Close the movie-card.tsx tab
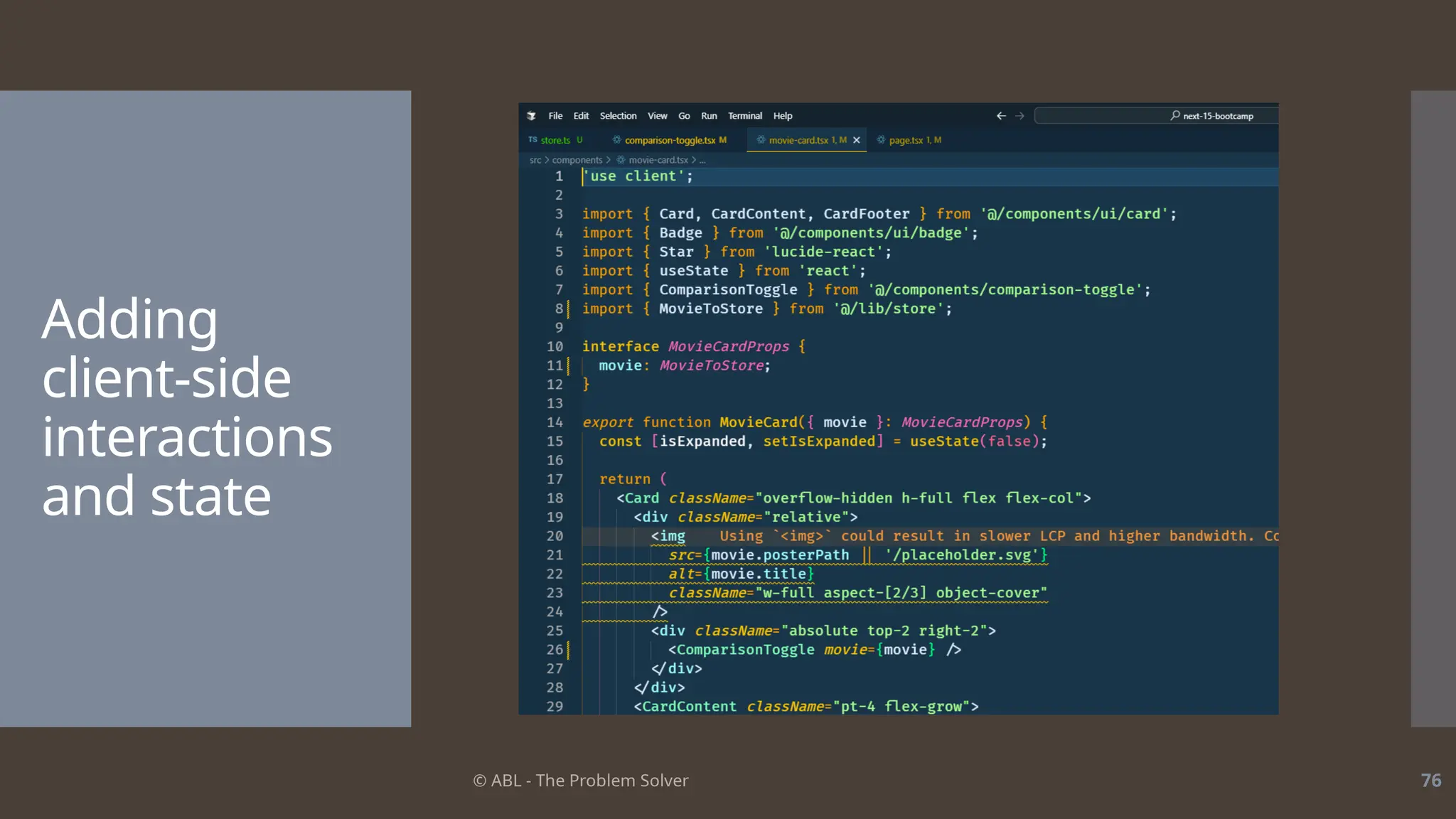Image resolution: width=1456 pixels, height=819 pixels. [857, 140]
